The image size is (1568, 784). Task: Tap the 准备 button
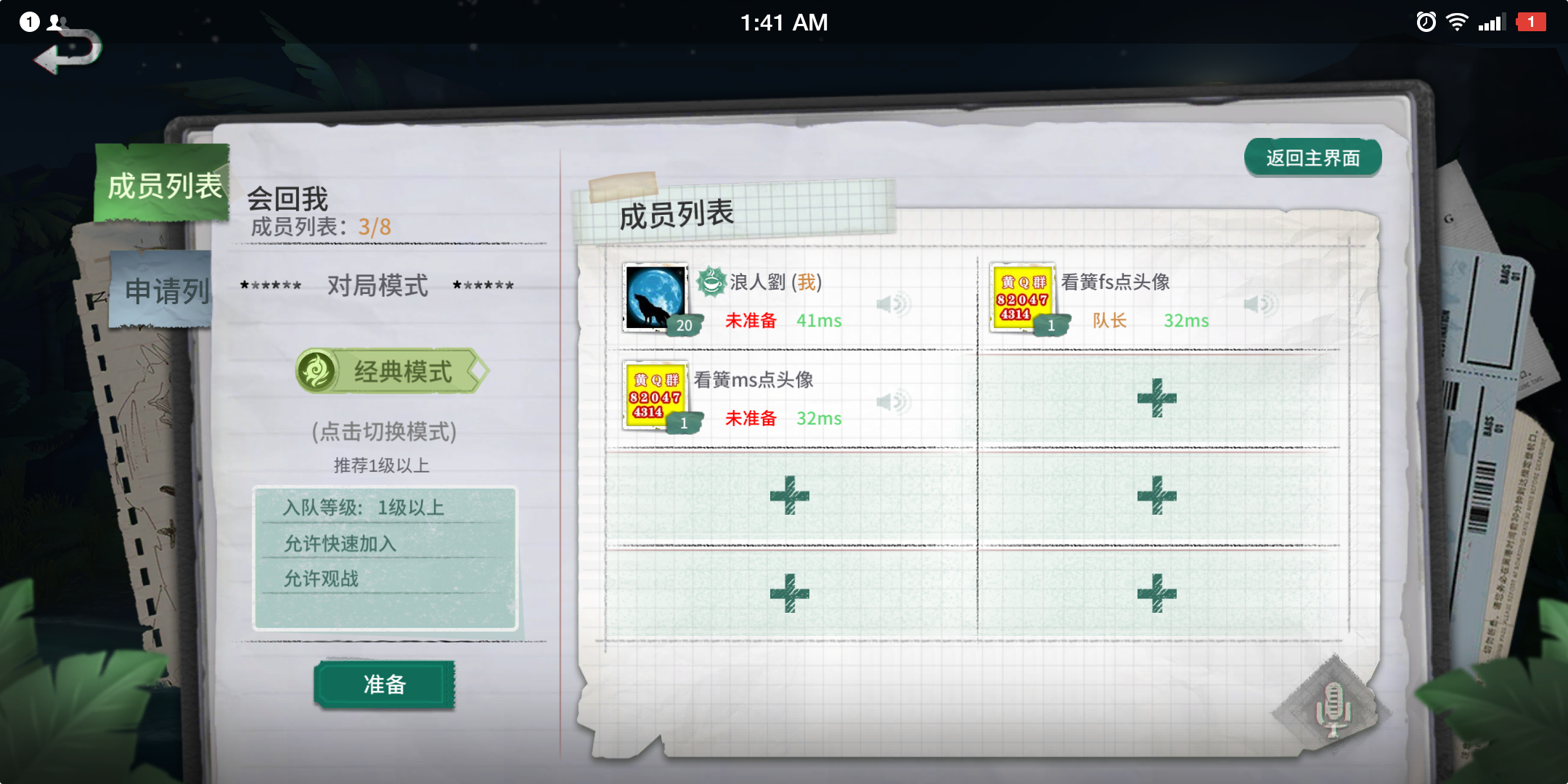coord(385,684)
